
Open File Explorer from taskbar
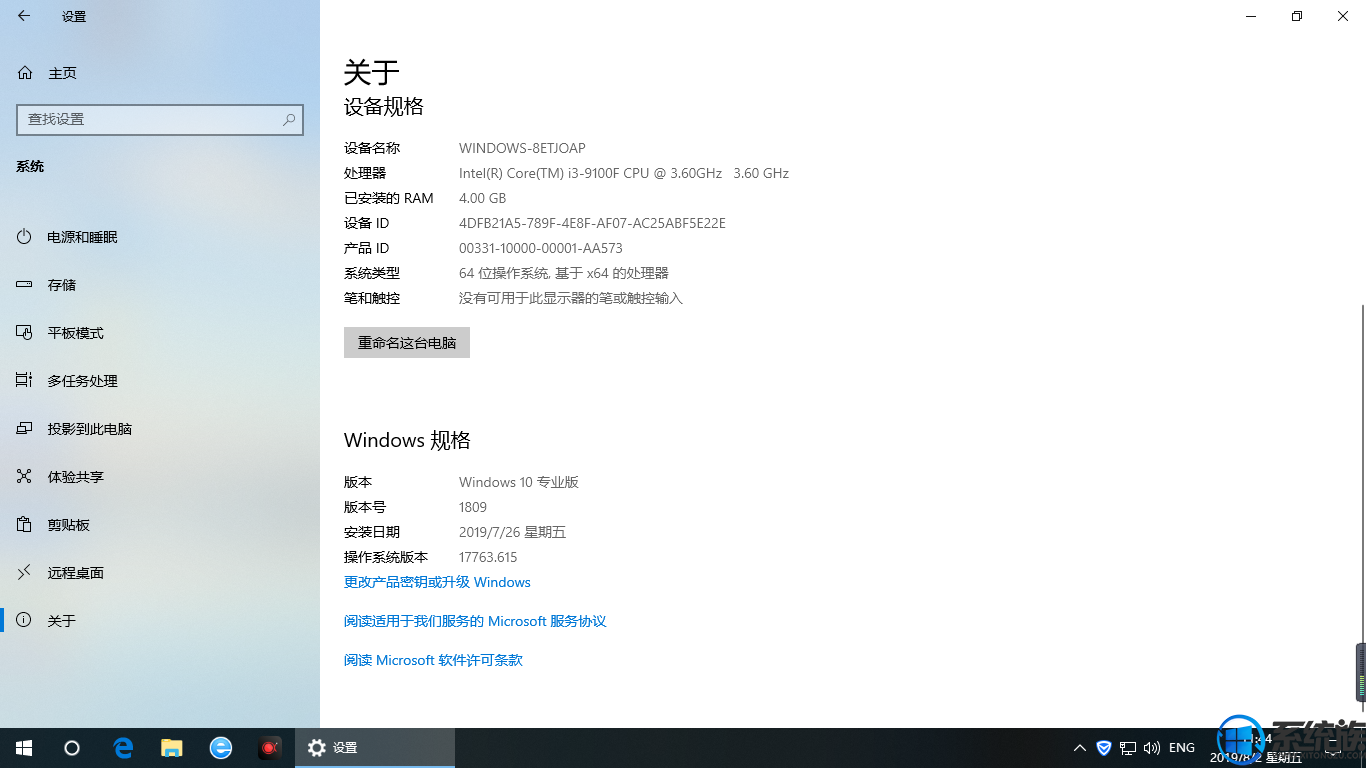(172, 748)
